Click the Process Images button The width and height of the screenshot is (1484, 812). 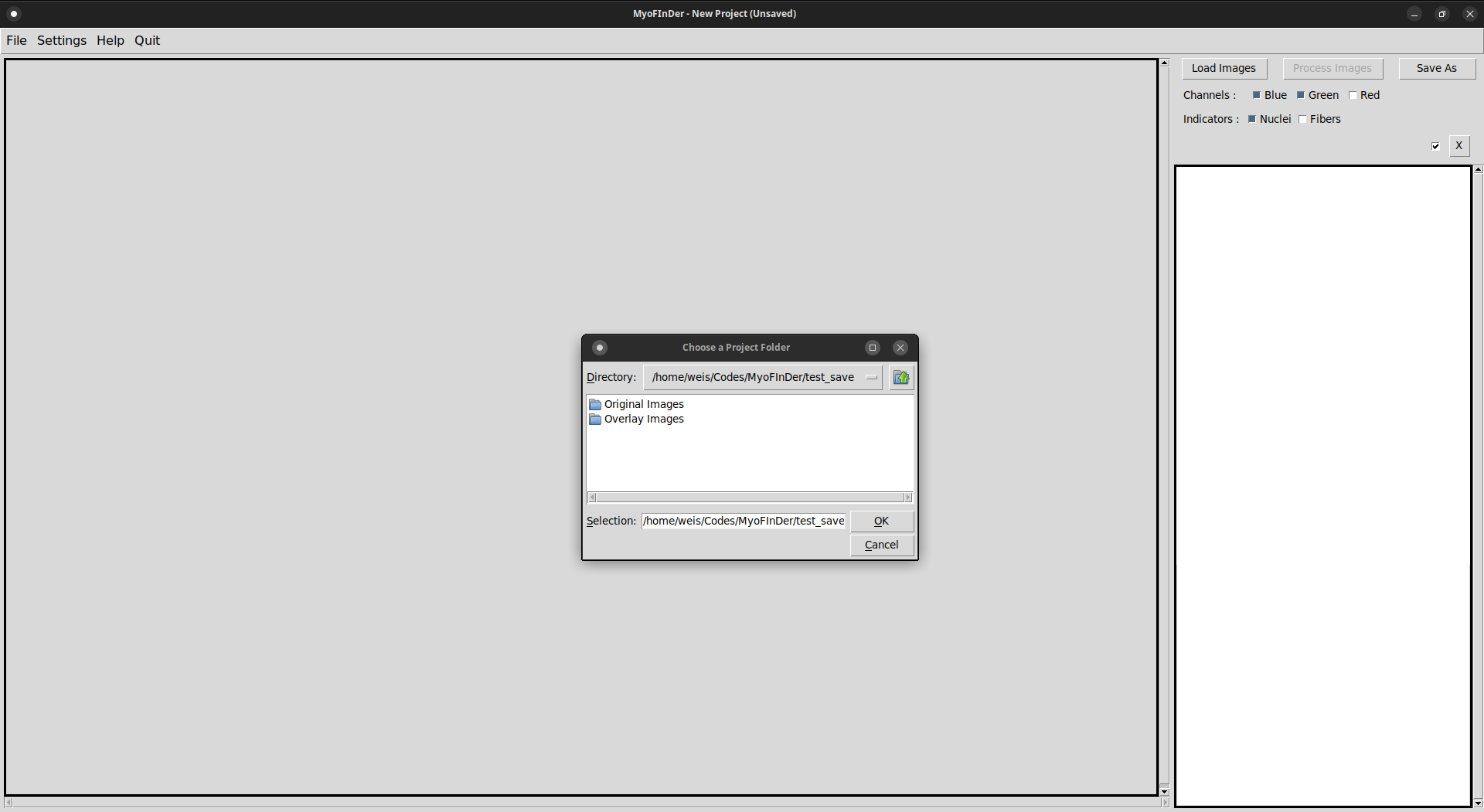point(1333,69)
